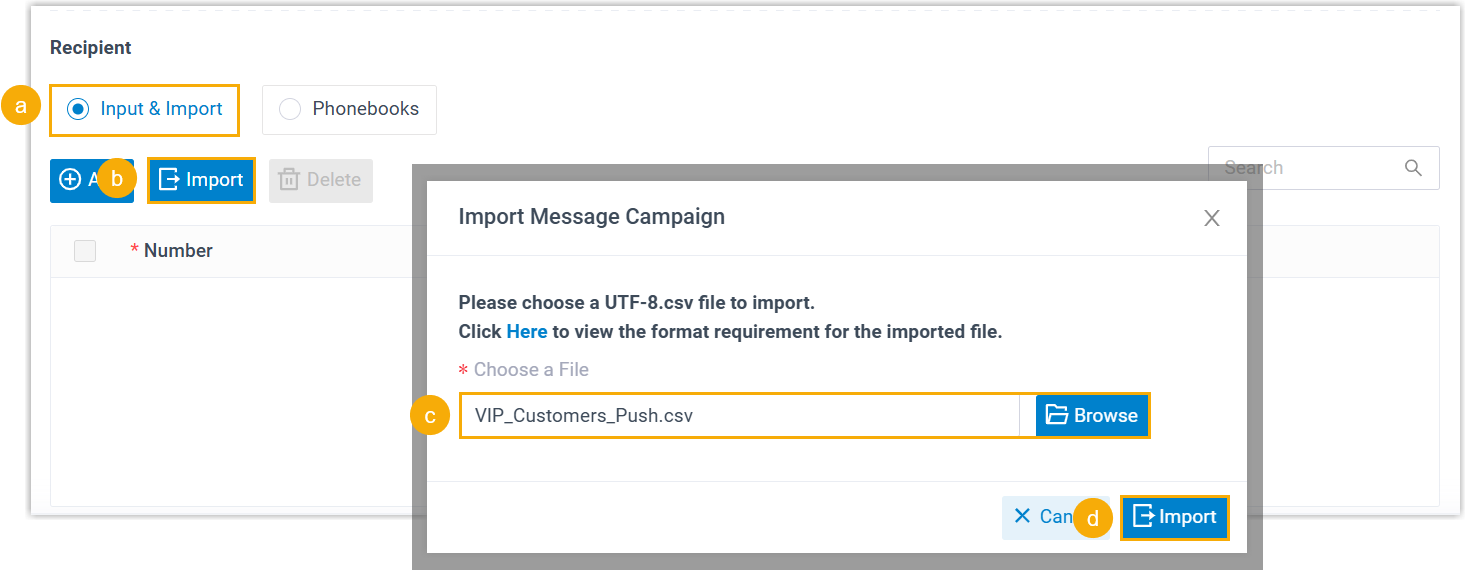Close the Import Message Campaign dialog
This screenshot has height=570, width=1466.
point(1212,218)
